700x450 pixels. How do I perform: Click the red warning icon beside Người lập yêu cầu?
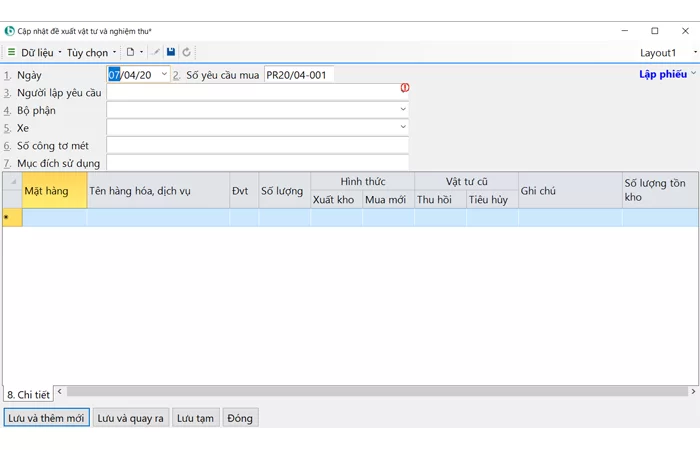404,88
